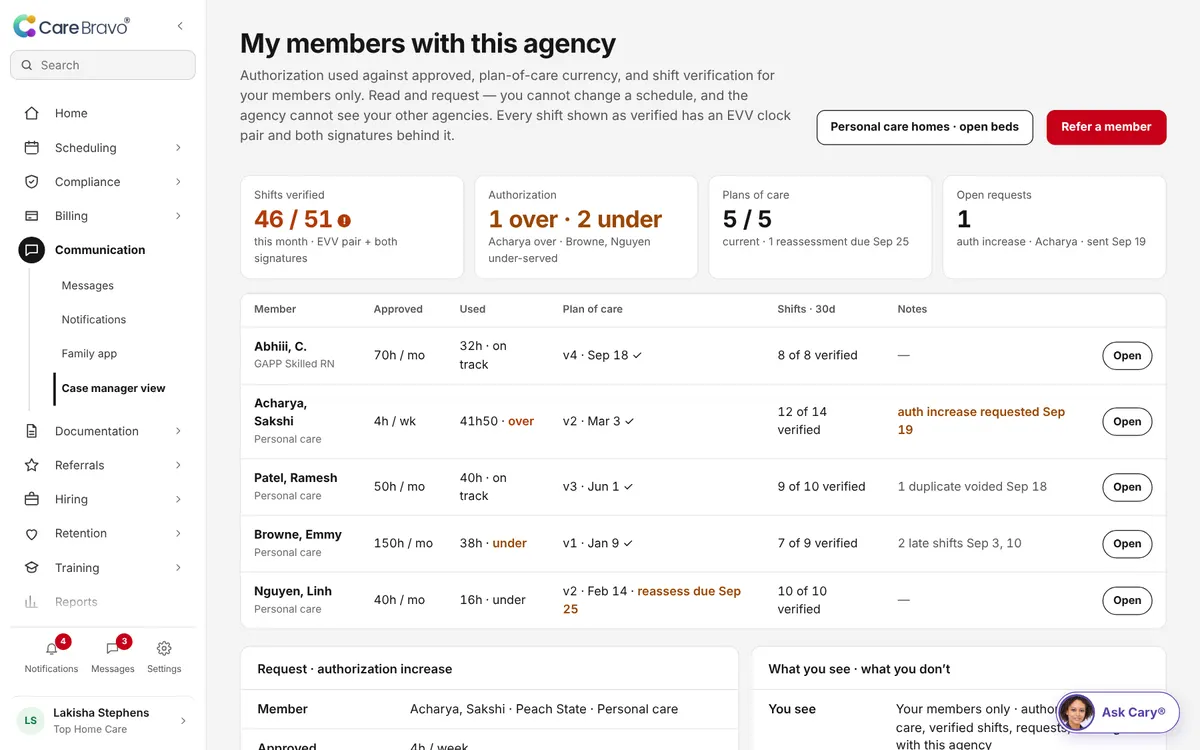The width and height of the screenshot is (1200, 750).
Task: Open the Nguyen, Linh row
Action: (1127, 600)
